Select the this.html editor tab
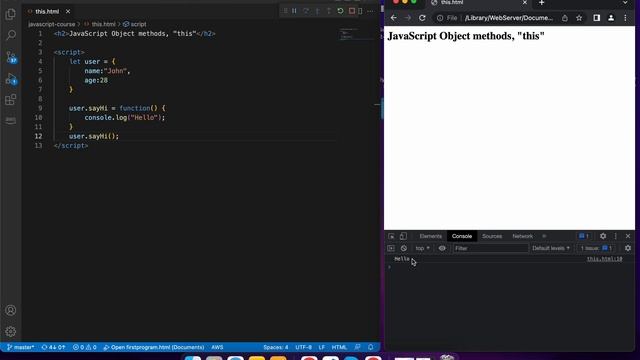The width and height of the screenshot is (640, 360). 47,11
